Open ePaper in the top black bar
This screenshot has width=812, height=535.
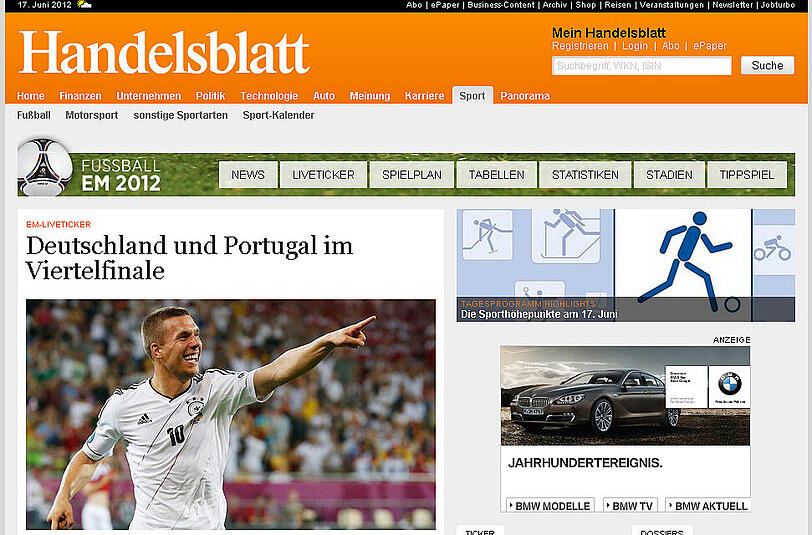click(445, 5)
